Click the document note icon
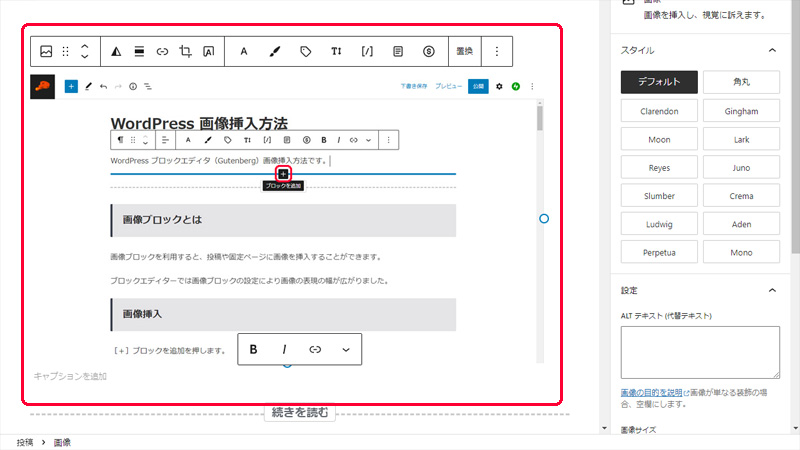 point(398,51)
